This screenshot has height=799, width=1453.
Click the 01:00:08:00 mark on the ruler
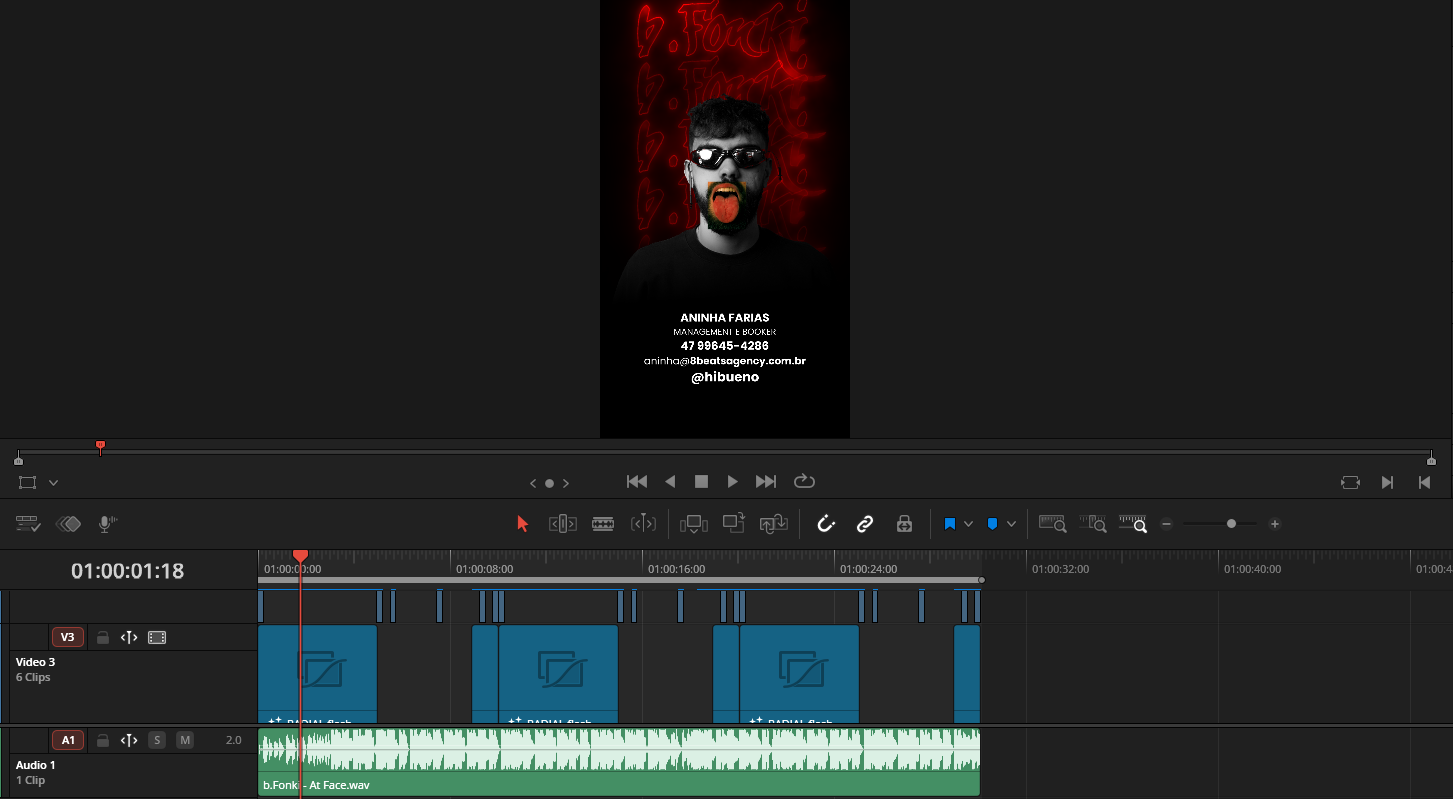484,569
